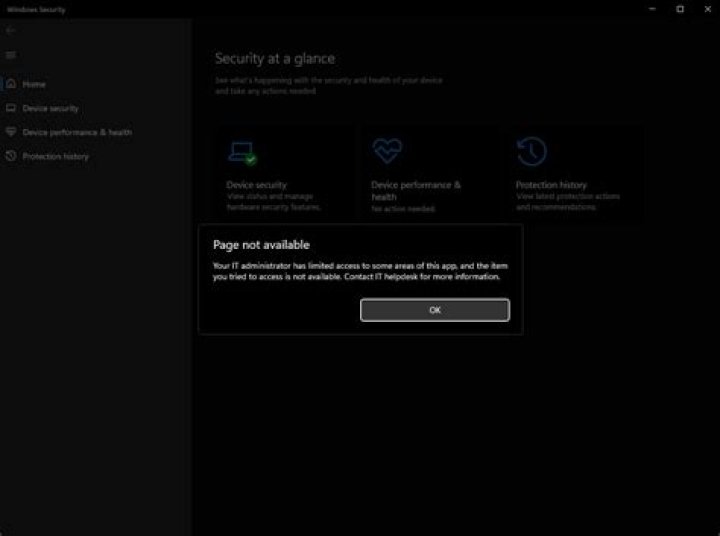Click the Protection history tile title
720x536 pixels.
tap(551, 185)
